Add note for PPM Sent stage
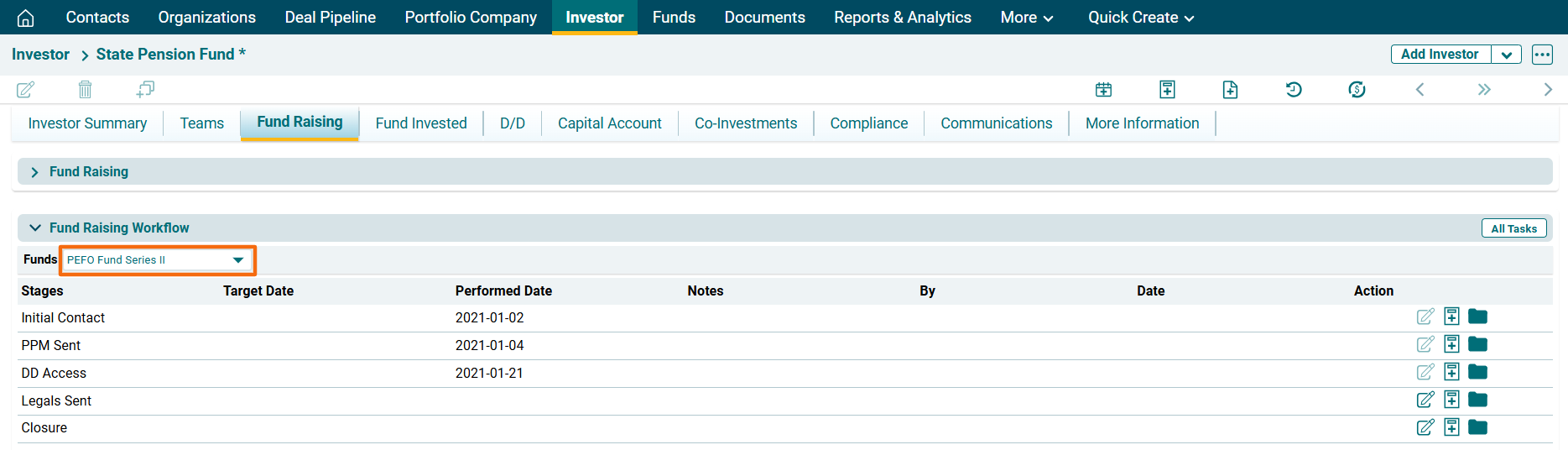The height and width of the screenshot is (450, 1568). coord(1451,344)
